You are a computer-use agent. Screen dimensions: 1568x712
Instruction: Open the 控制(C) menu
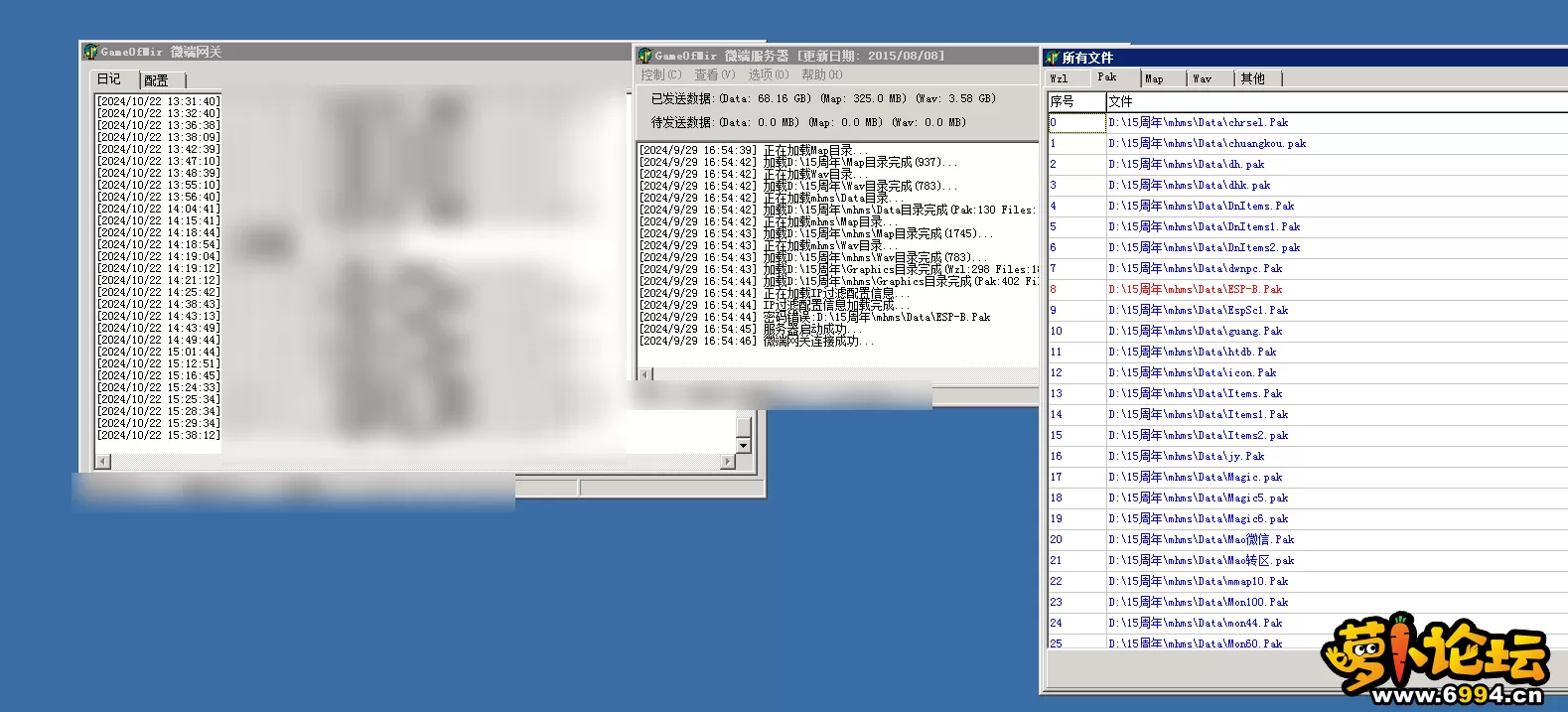(660, 75)
